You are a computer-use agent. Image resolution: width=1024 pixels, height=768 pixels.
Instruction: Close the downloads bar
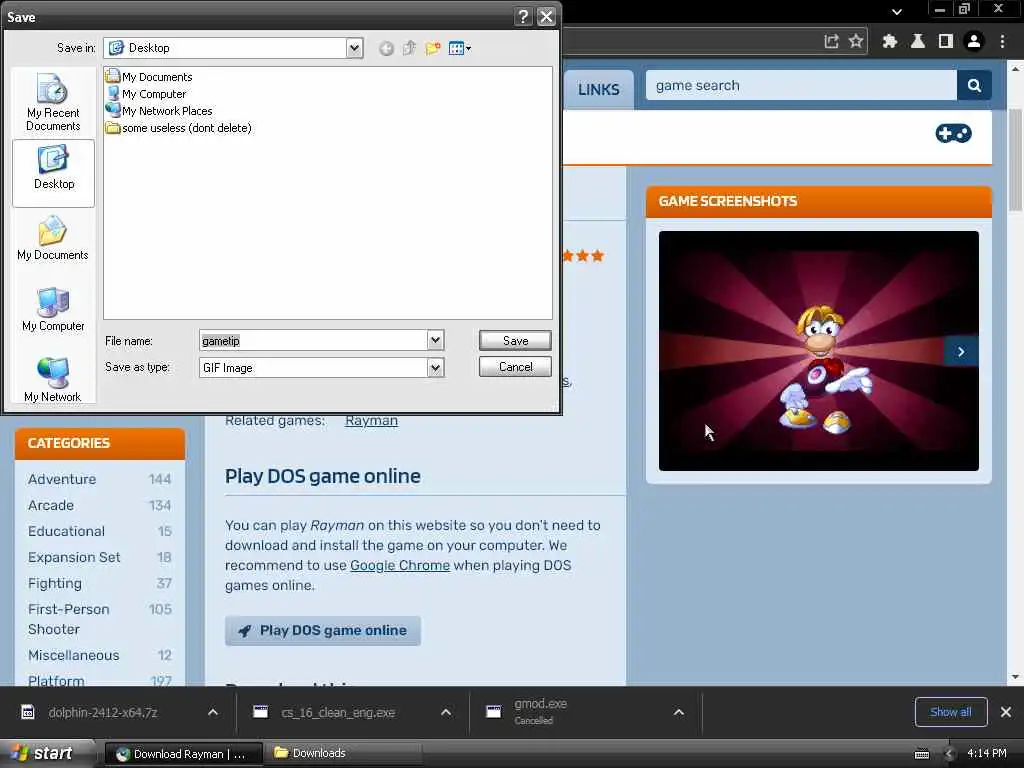[1006, 712]
